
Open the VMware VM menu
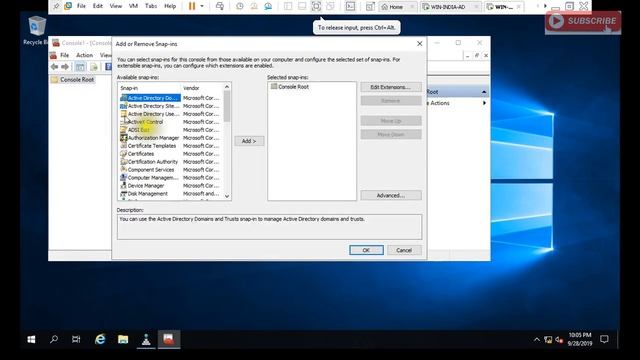coord(133,6)
